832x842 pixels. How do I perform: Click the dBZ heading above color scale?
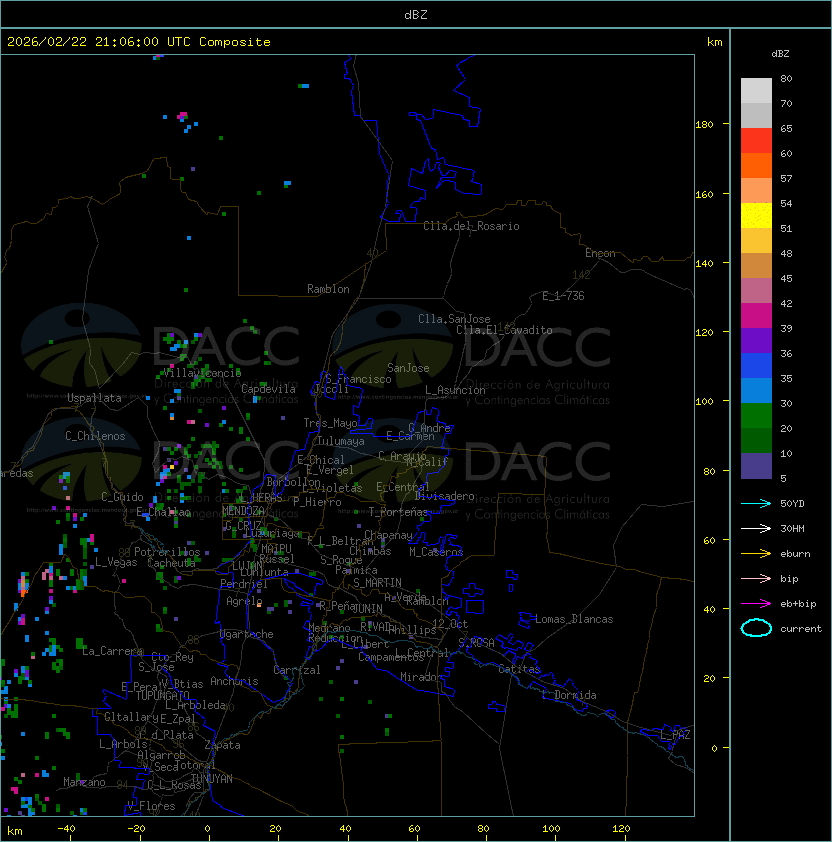click(781, 53)
